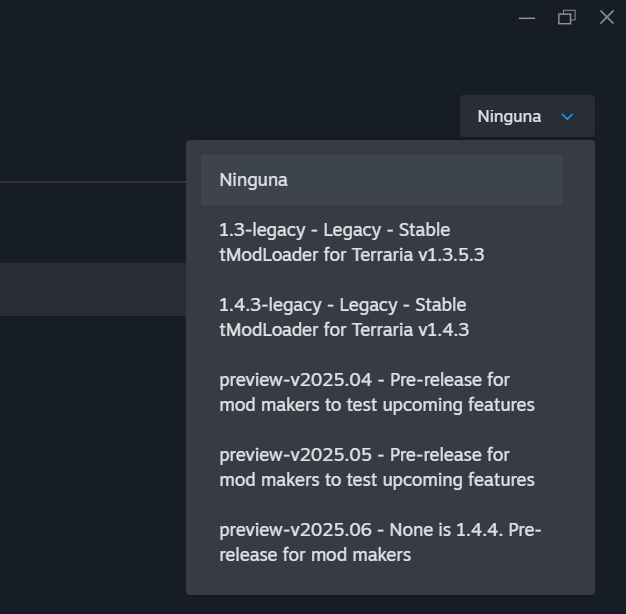Choose the preview-v2025.06 branch
The height and width of the screenshot is (614, 626).
(x=380, y=530)
